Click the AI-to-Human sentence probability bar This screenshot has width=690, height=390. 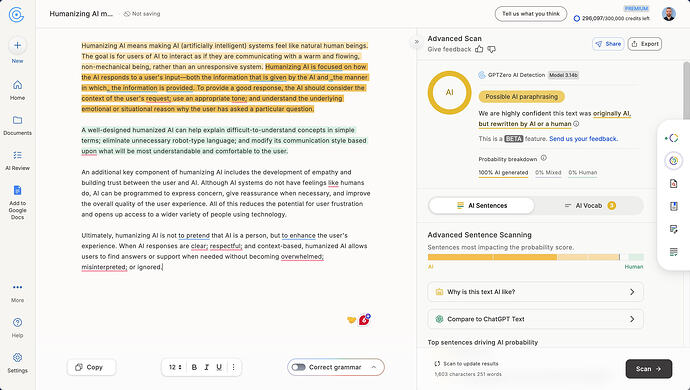point(536,257)
